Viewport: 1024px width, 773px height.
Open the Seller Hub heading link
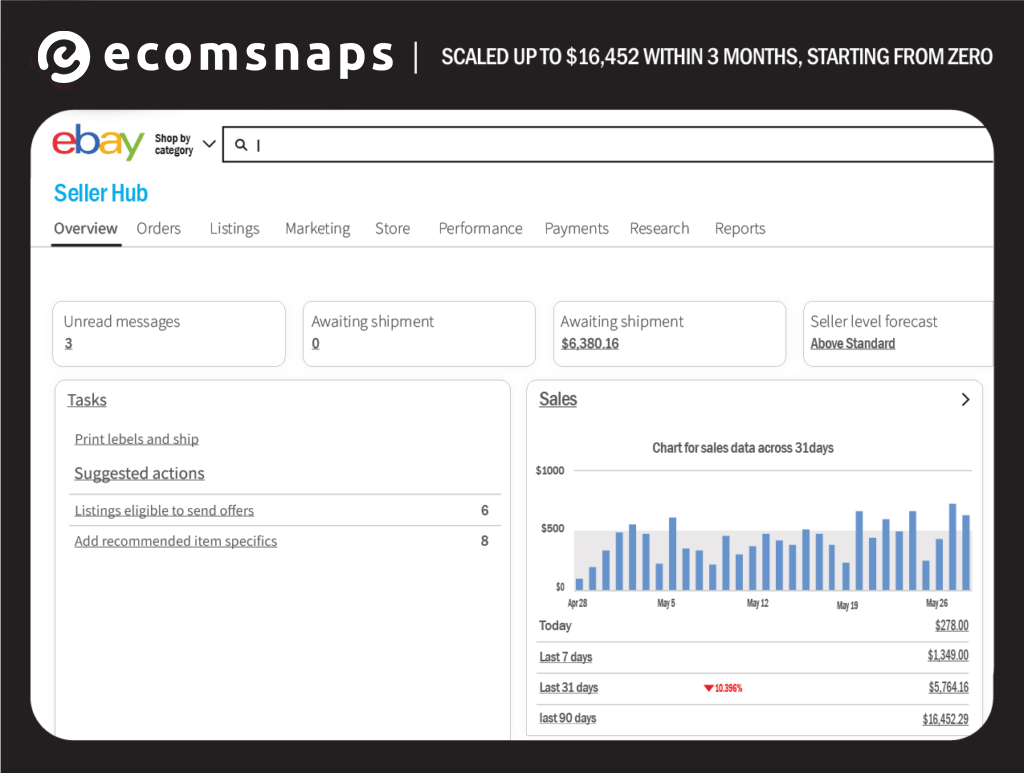[101, 193]
